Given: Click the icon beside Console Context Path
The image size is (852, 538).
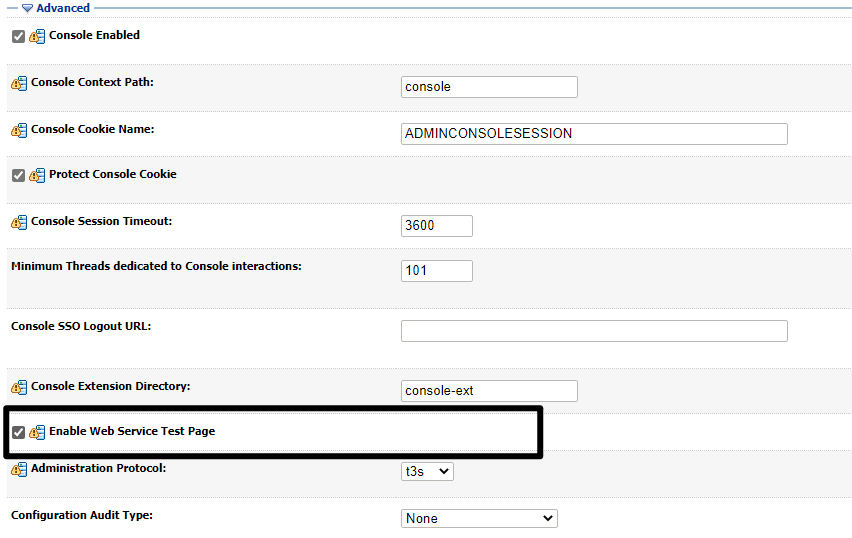Looking at the screenshot, I should pos(19,83).
